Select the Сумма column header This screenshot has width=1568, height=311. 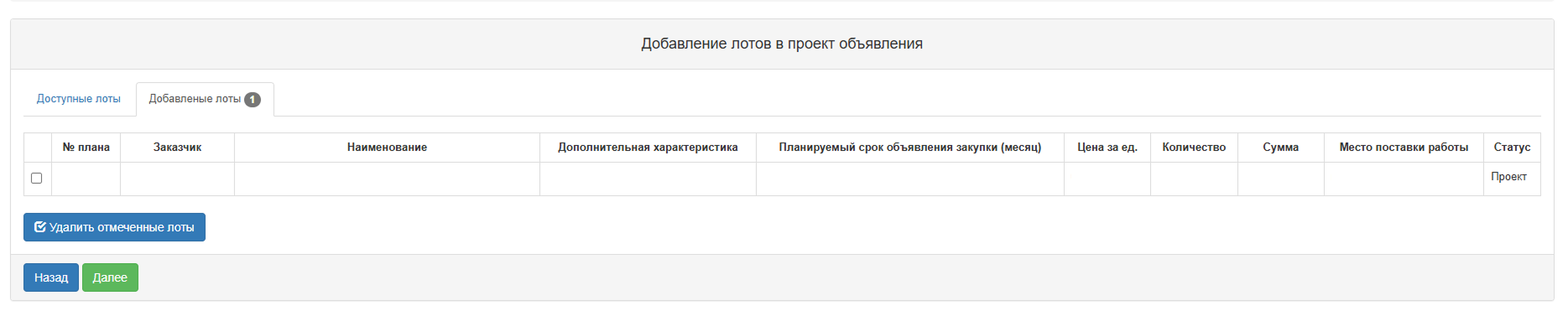[1281, 148]
